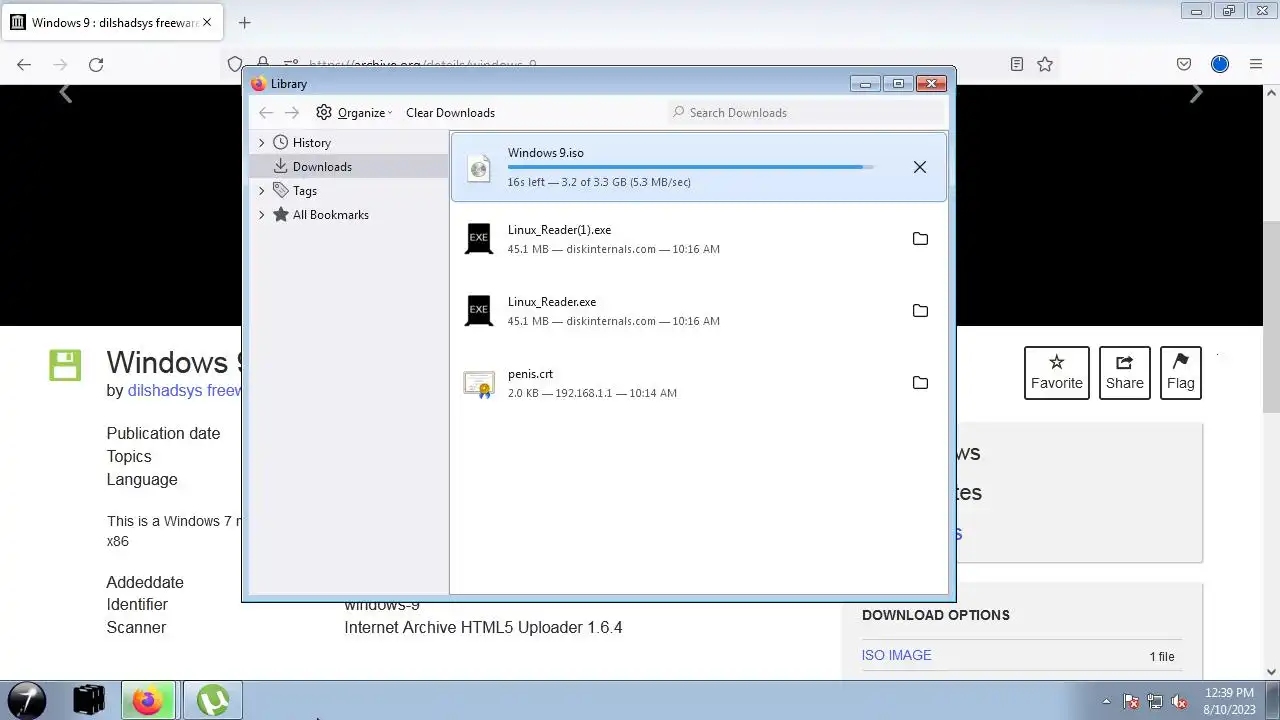Image resolution: width=1280 pixels, height=720 pixels.
Task: Show hidden system tray icons
Action: [1106, 701]
